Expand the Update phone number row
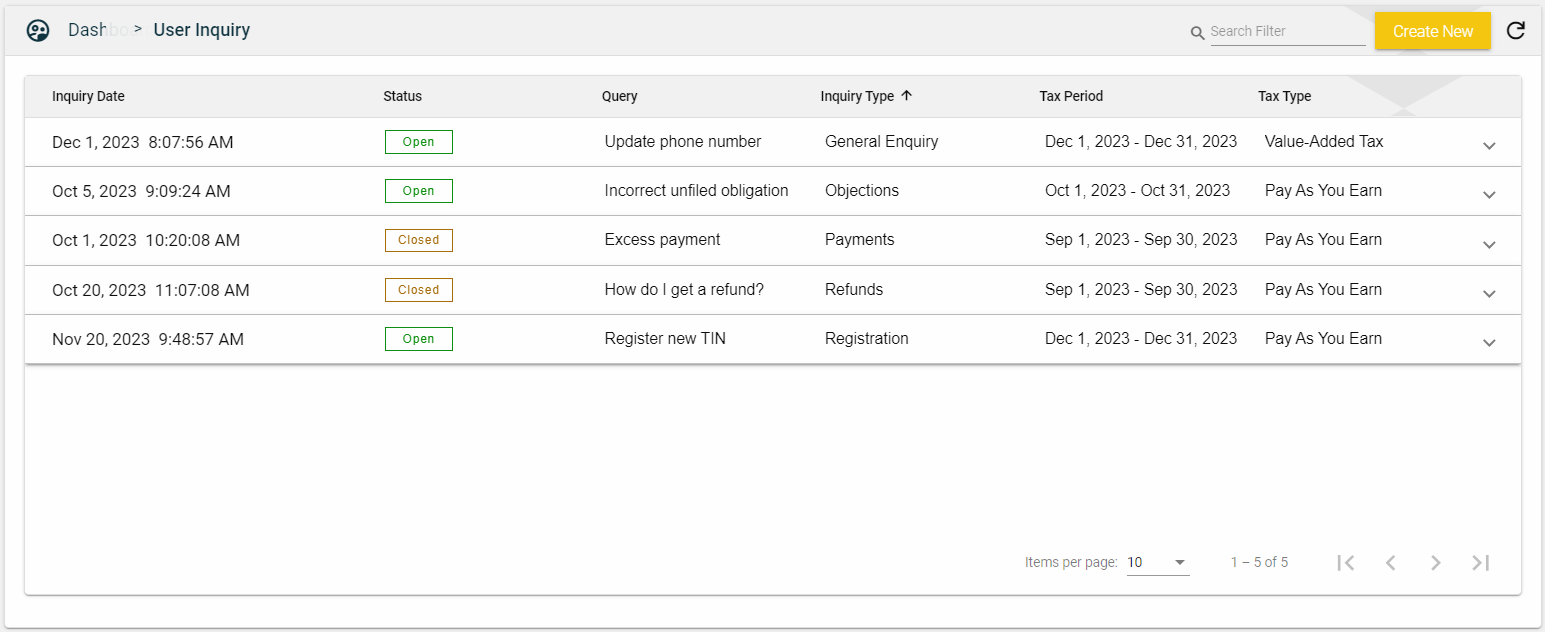Image resolution: width=1545 pixels, height=632 pixels. (1489, 145)
